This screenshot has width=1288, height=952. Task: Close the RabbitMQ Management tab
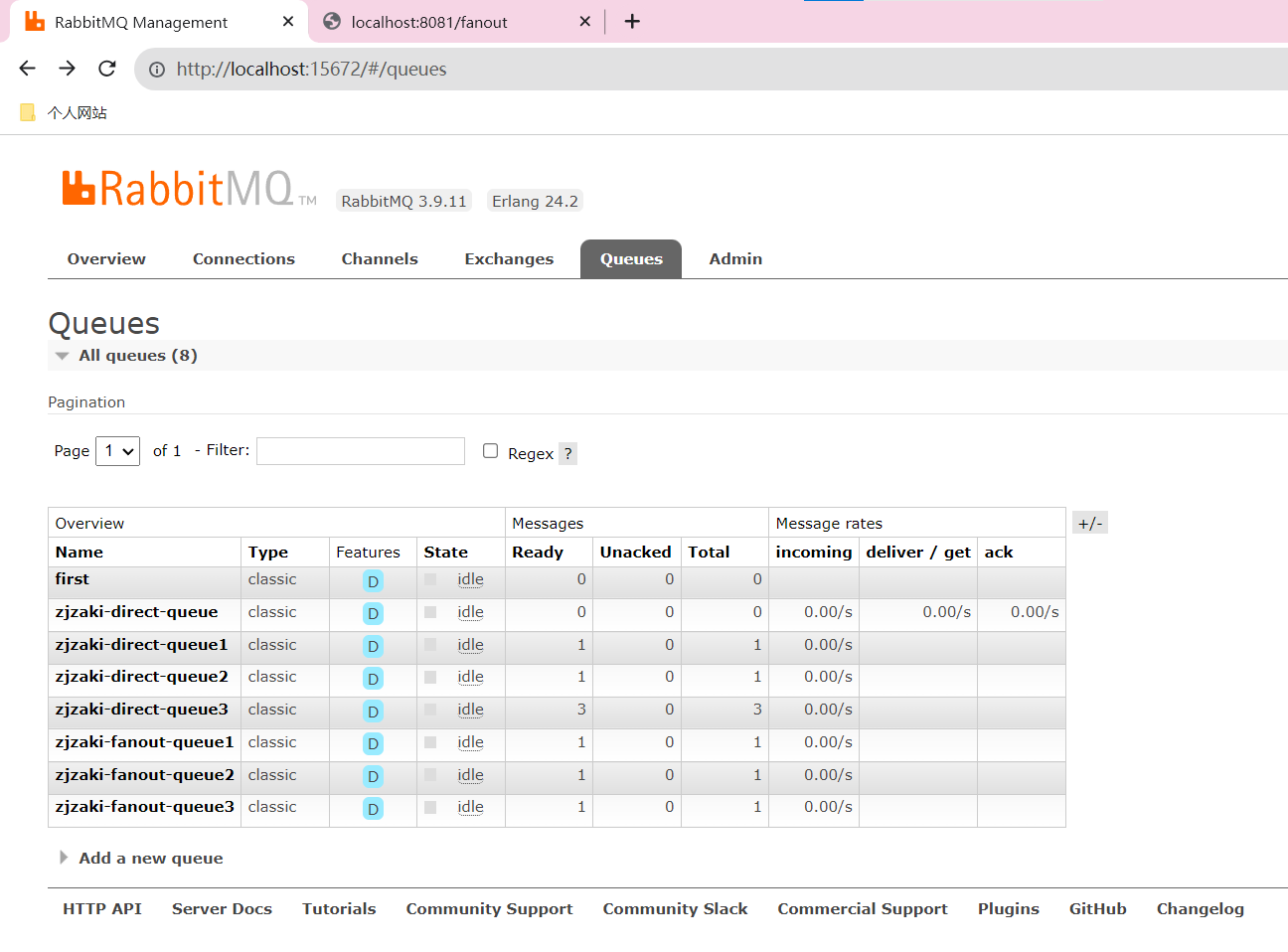coord(288,21)
